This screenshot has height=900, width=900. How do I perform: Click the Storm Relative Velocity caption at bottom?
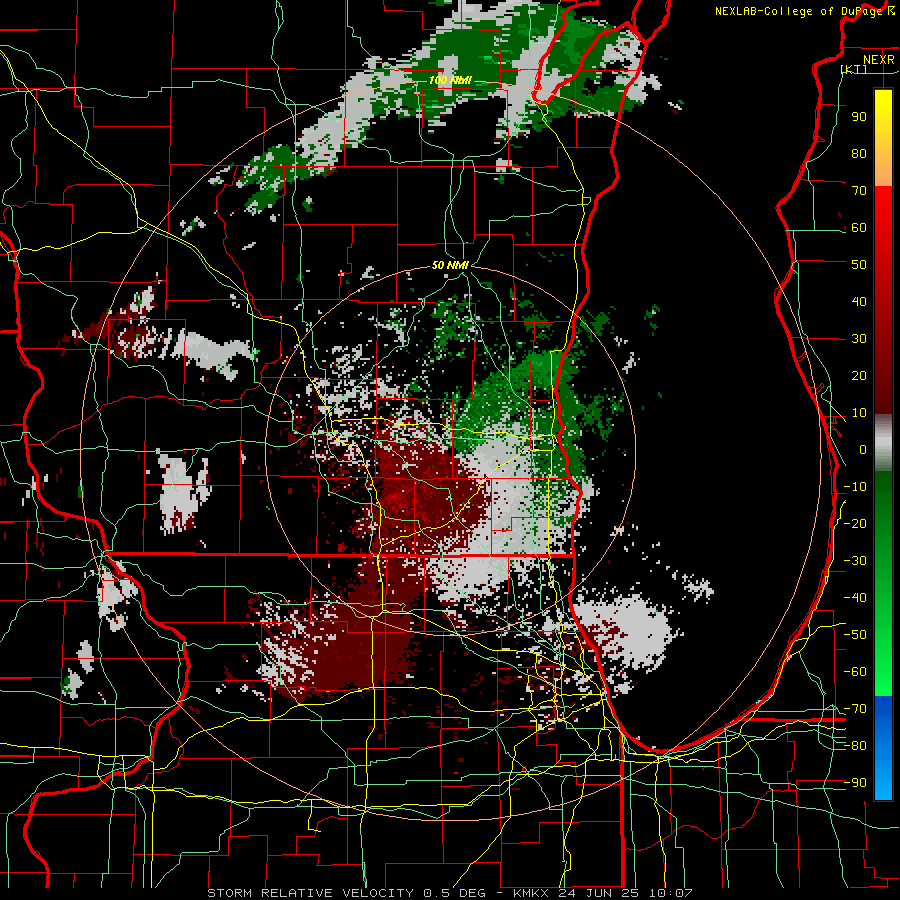coord(449,893)
